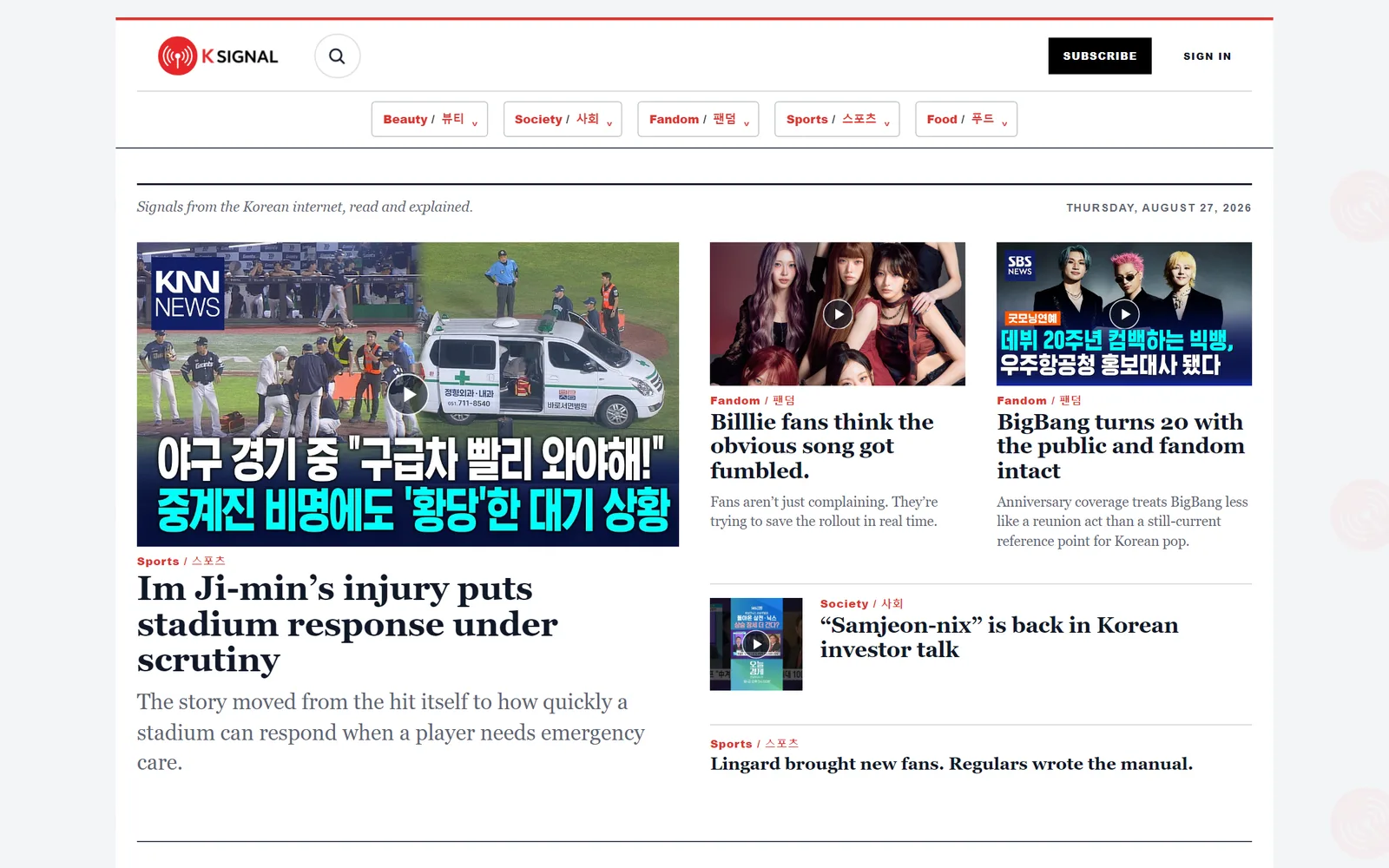1389x868 pixels.
Task: Click the K Signal broadcast logo icon
Action: coord(178,56)
